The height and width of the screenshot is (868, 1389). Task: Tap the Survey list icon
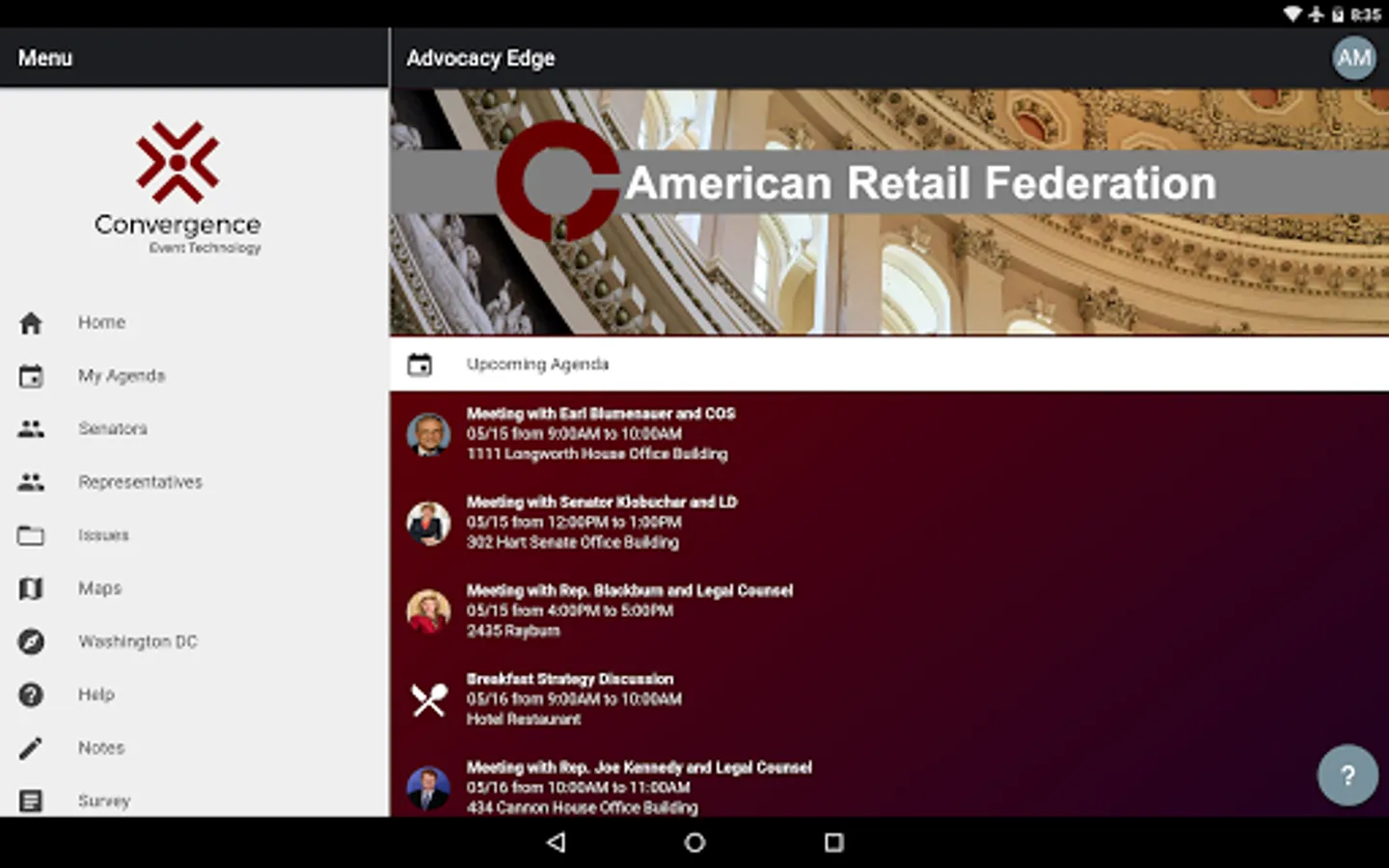31,800
